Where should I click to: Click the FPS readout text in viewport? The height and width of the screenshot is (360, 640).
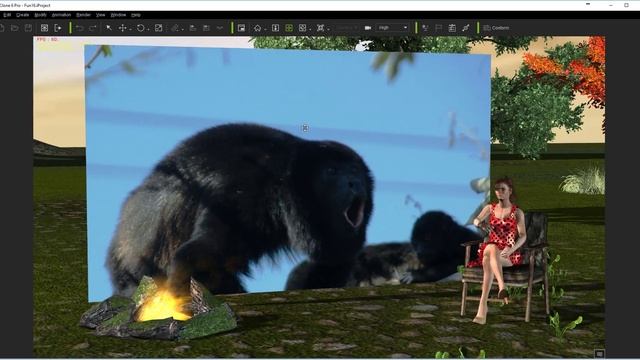48,40
